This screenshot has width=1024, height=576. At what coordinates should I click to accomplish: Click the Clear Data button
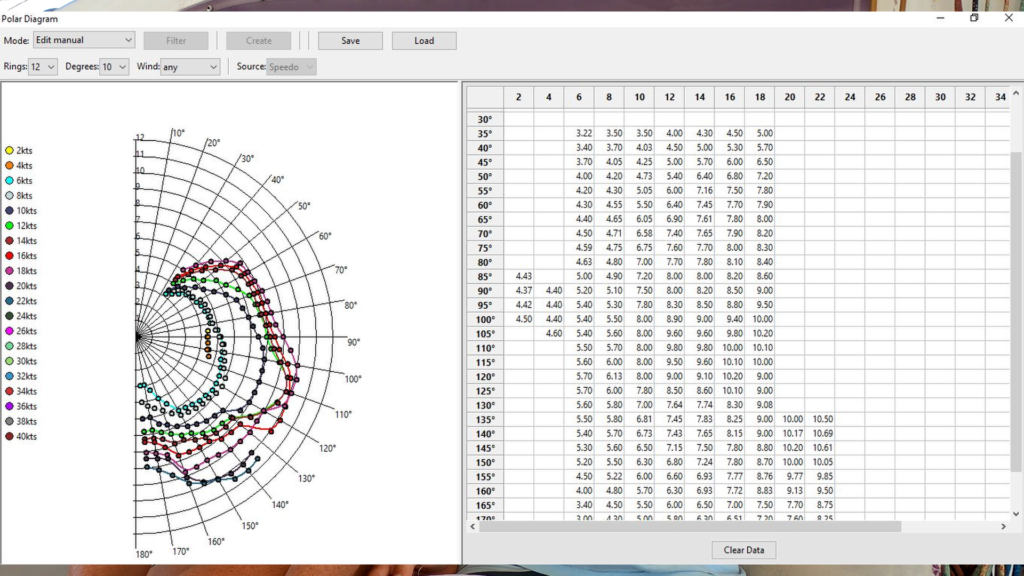click(744, 550)
